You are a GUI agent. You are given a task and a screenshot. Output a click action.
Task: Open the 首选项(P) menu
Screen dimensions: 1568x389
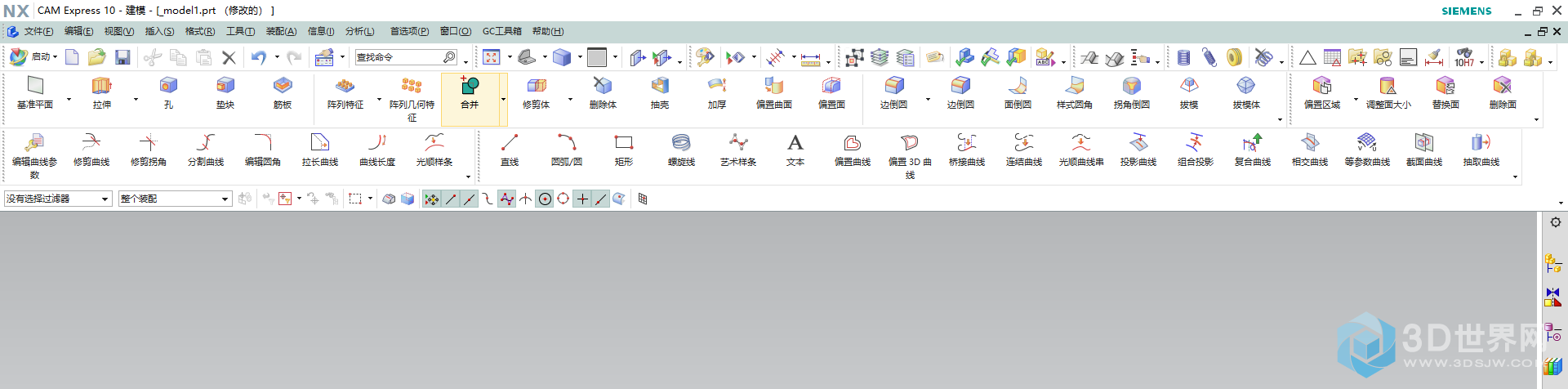(409, 31)
